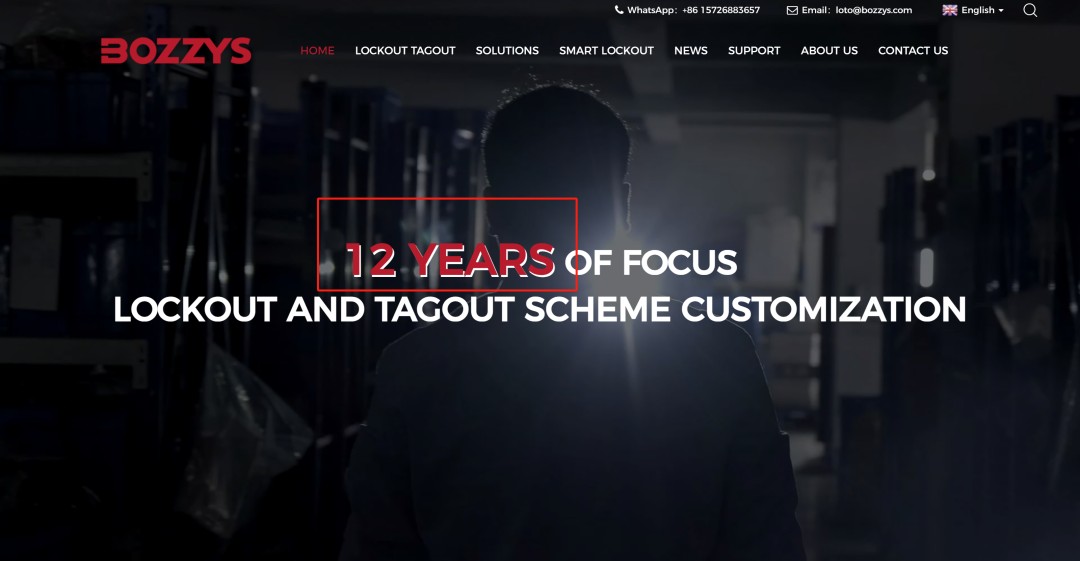Click the 'OF FOCUS' headline text
Screen dimensions: 1080x561
(651, 263)
